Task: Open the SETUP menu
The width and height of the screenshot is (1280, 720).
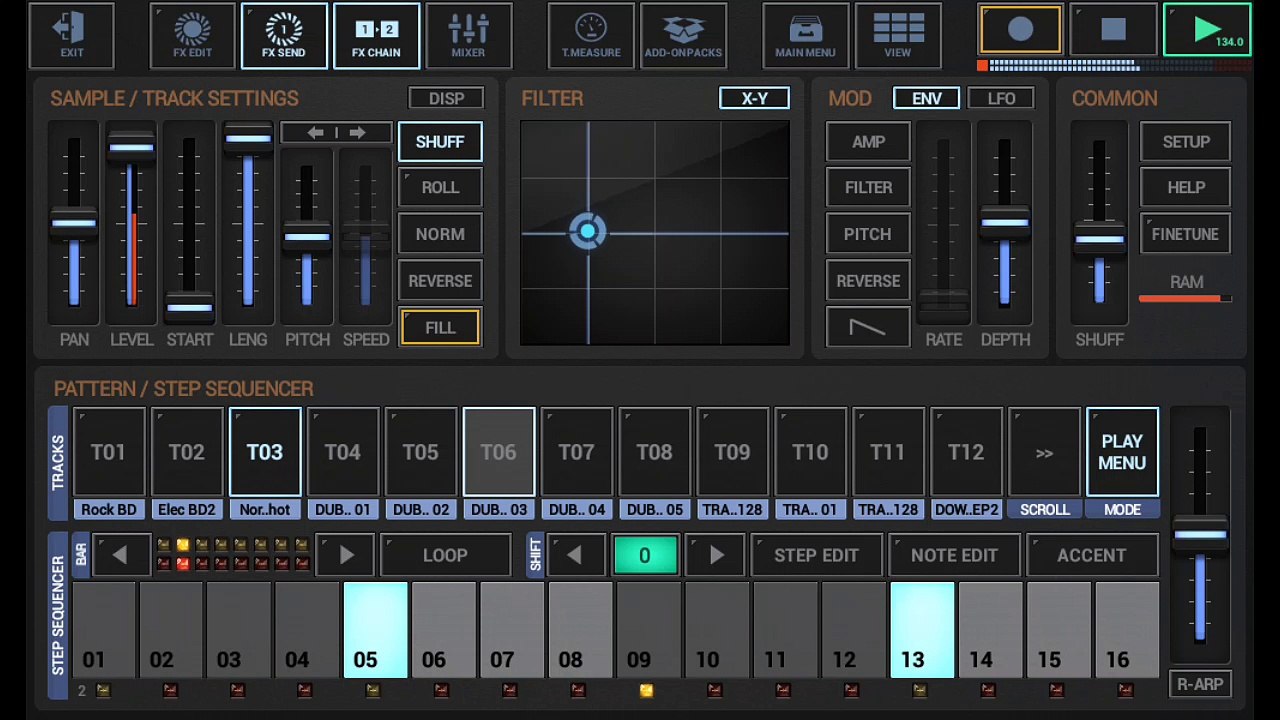Action: (x=1185, y=142)
